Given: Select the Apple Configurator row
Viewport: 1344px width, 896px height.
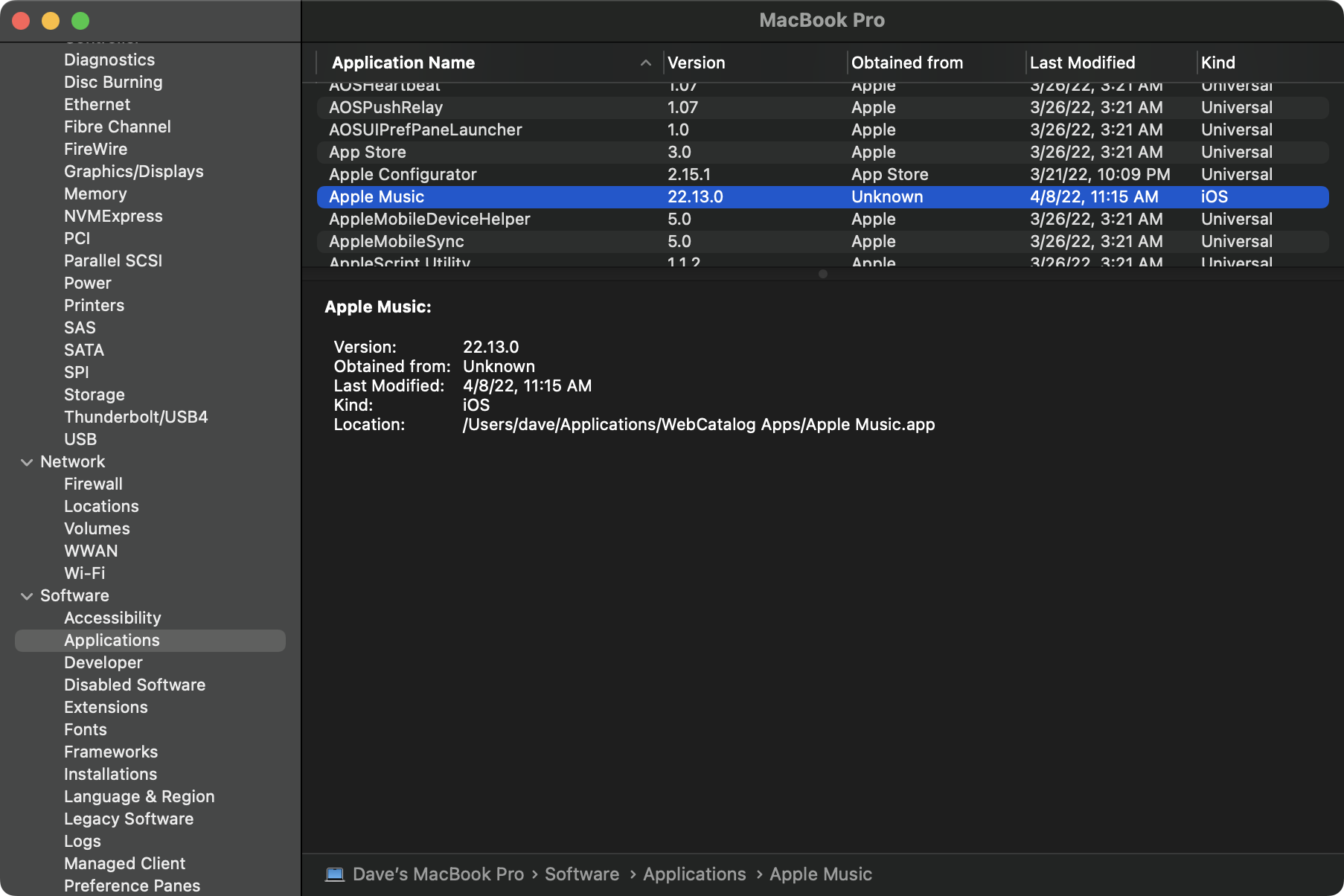Looking at the screenshot, I should tap(822, 175).
